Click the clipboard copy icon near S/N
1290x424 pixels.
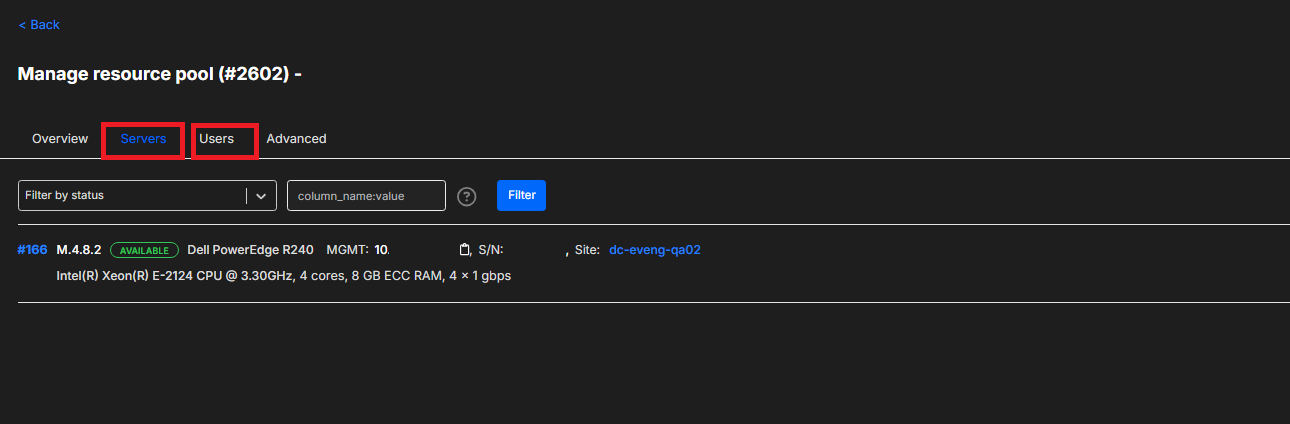[x=464, y=250]
